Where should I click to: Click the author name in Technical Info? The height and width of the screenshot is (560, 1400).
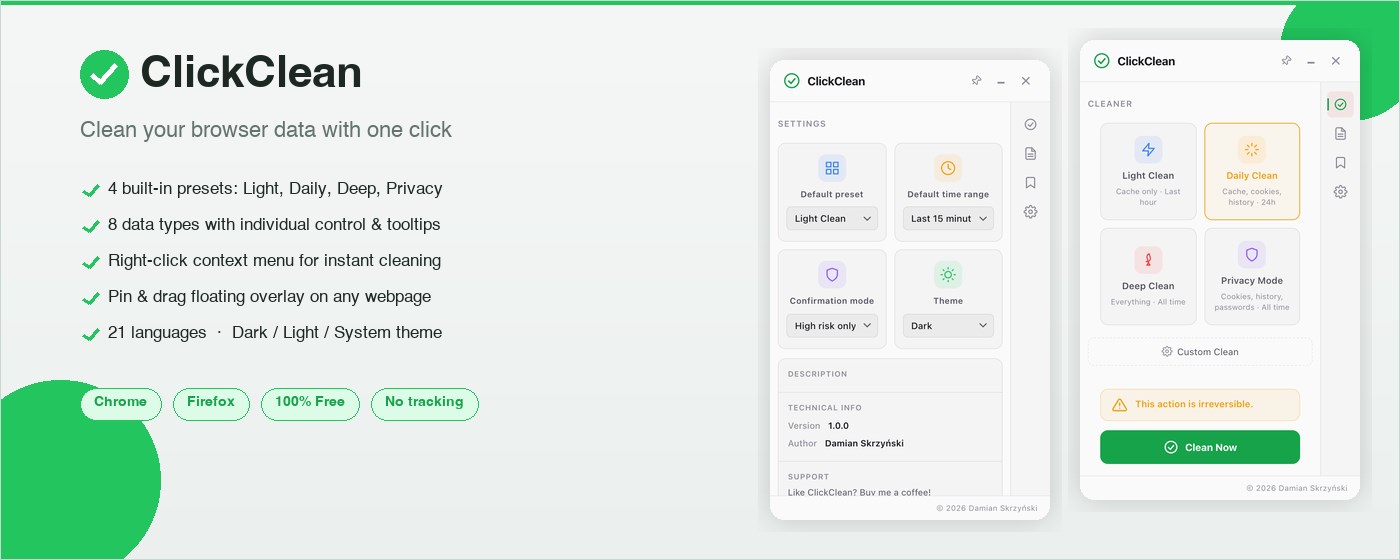865,444
